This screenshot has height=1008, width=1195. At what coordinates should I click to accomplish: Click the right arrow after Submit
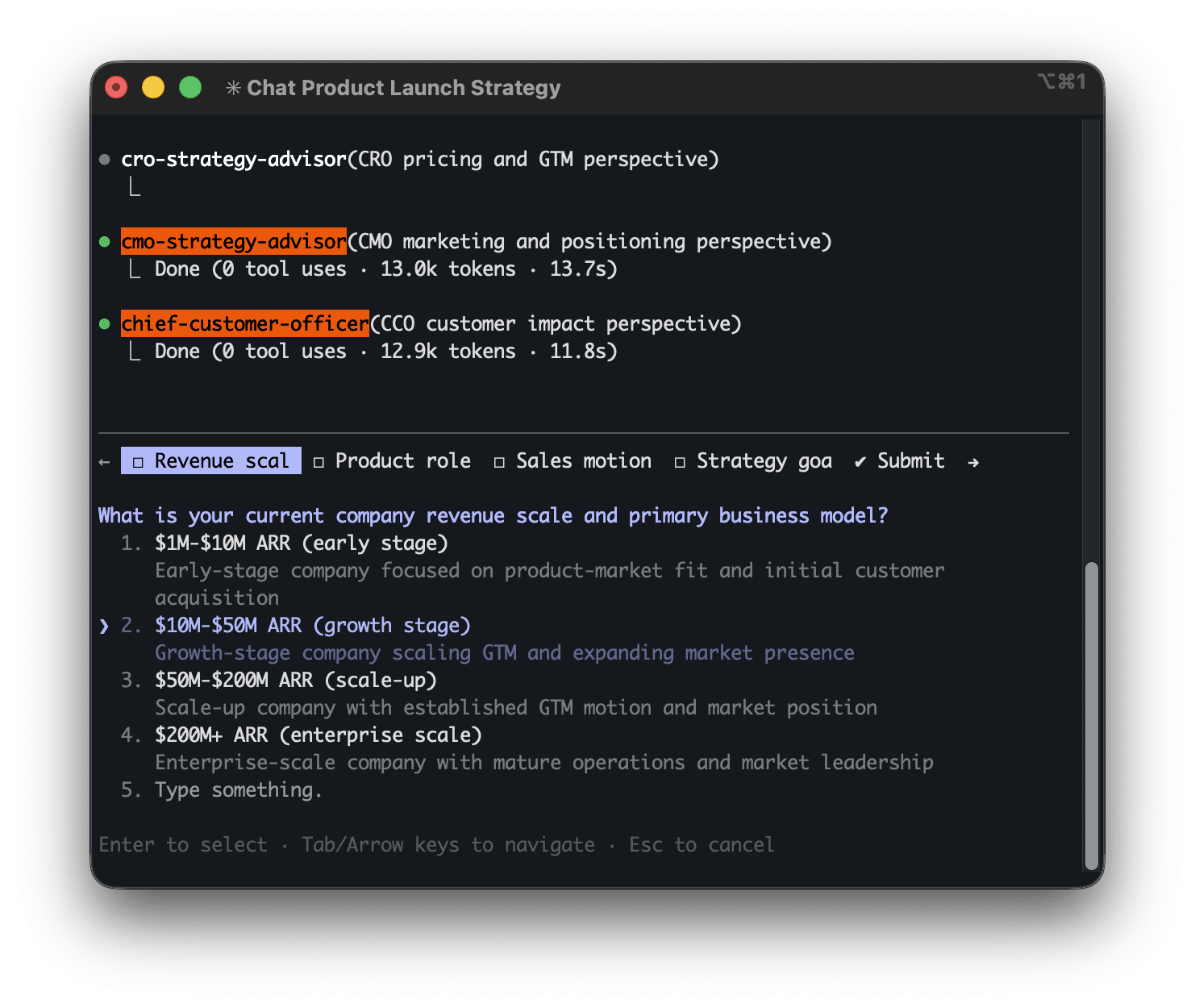973,462
